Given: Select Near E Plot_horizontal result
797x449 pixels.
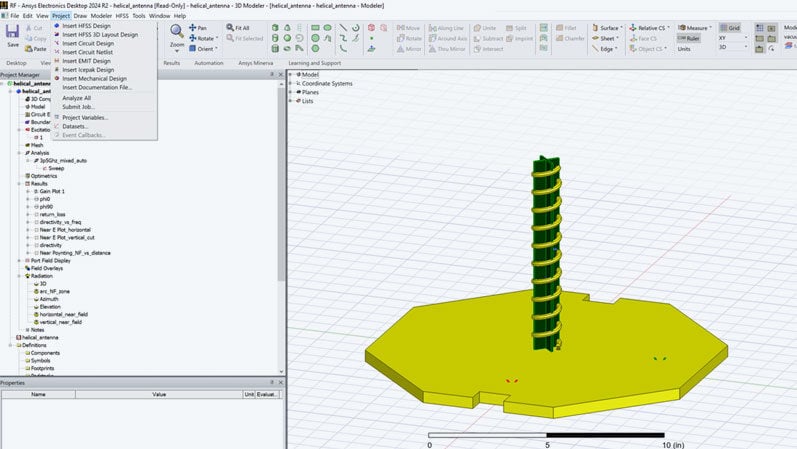Looking at the screenshot, I should [67, 230].
